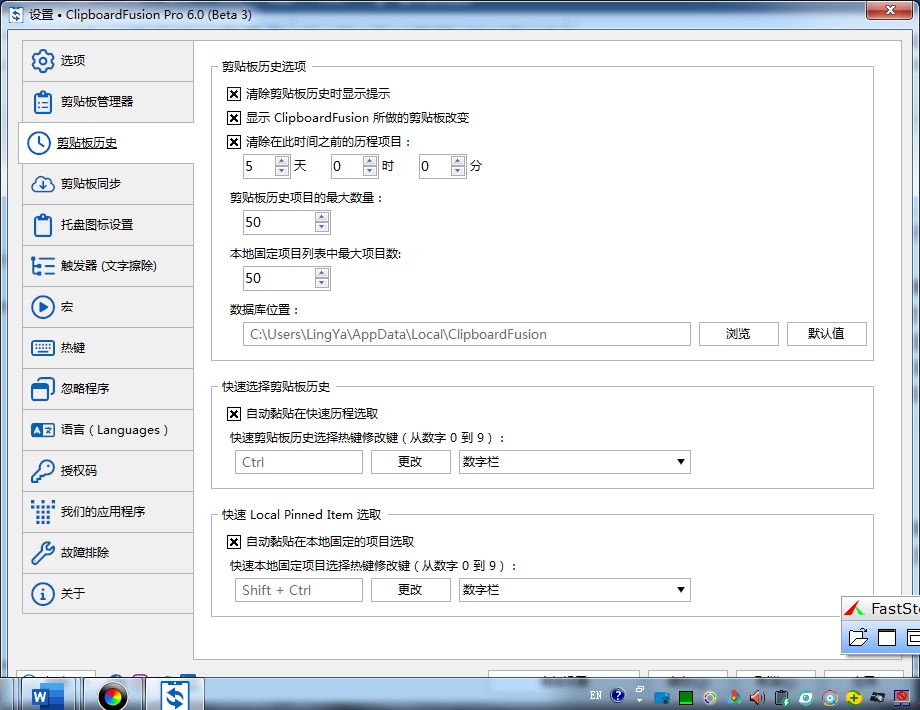Open the 剪贴板同步 cloud icon
920x710 pixels.
(x=43, y=184)
